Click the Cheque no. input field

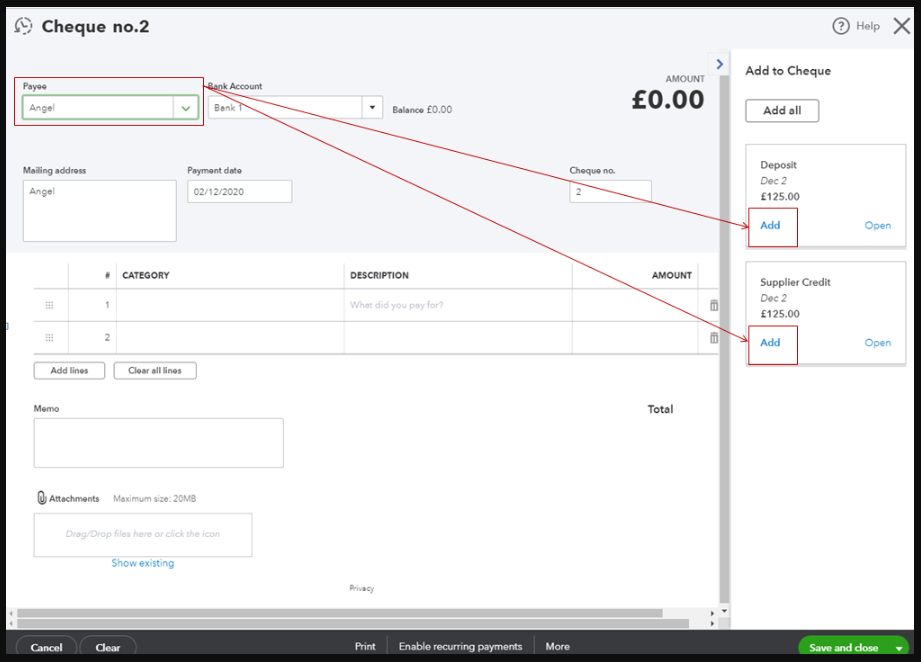pyautogui.click(x=610, y=191)
